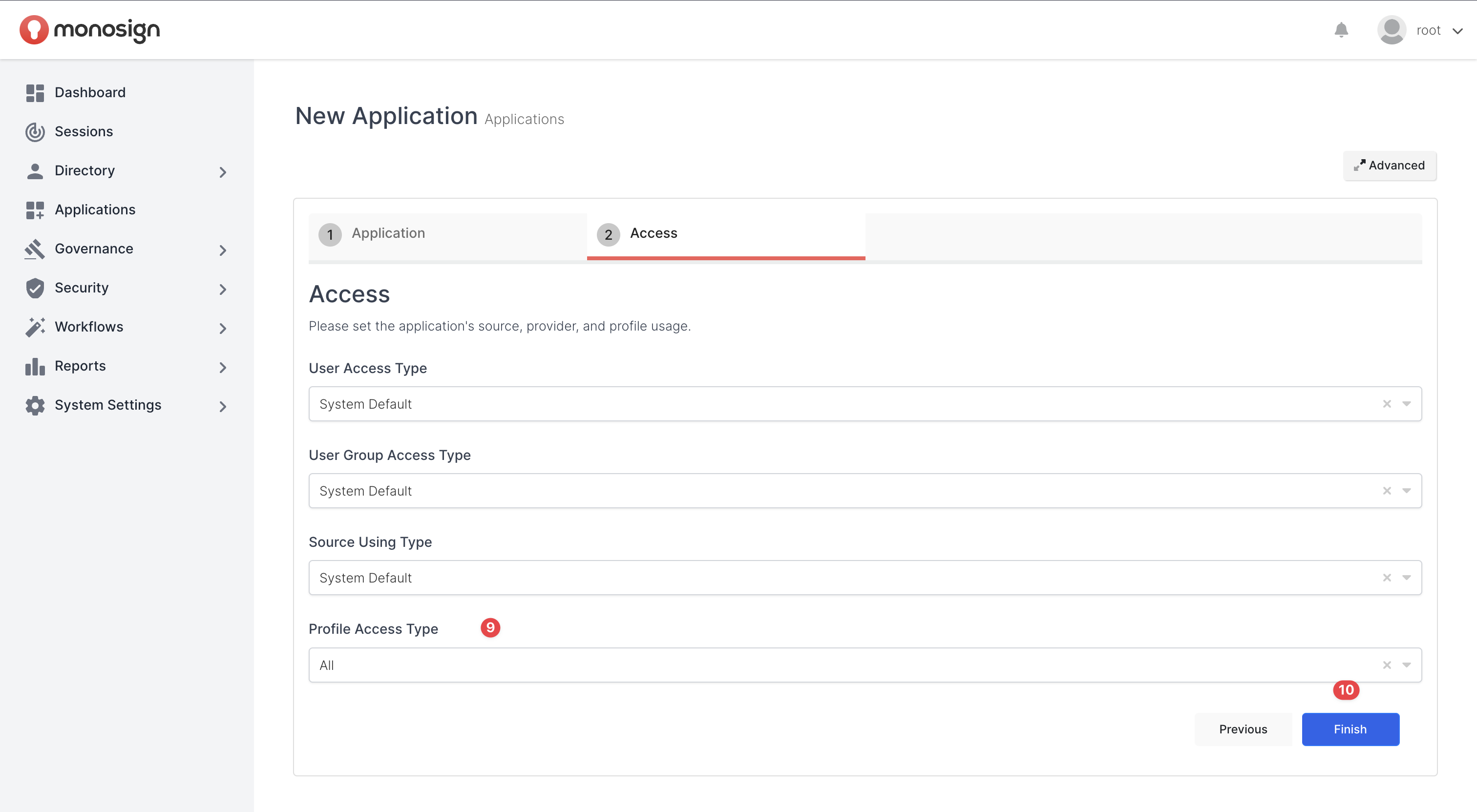
Task: Open the Advanced mode button
Action: pyautogui.click(x=1389, y=166)
